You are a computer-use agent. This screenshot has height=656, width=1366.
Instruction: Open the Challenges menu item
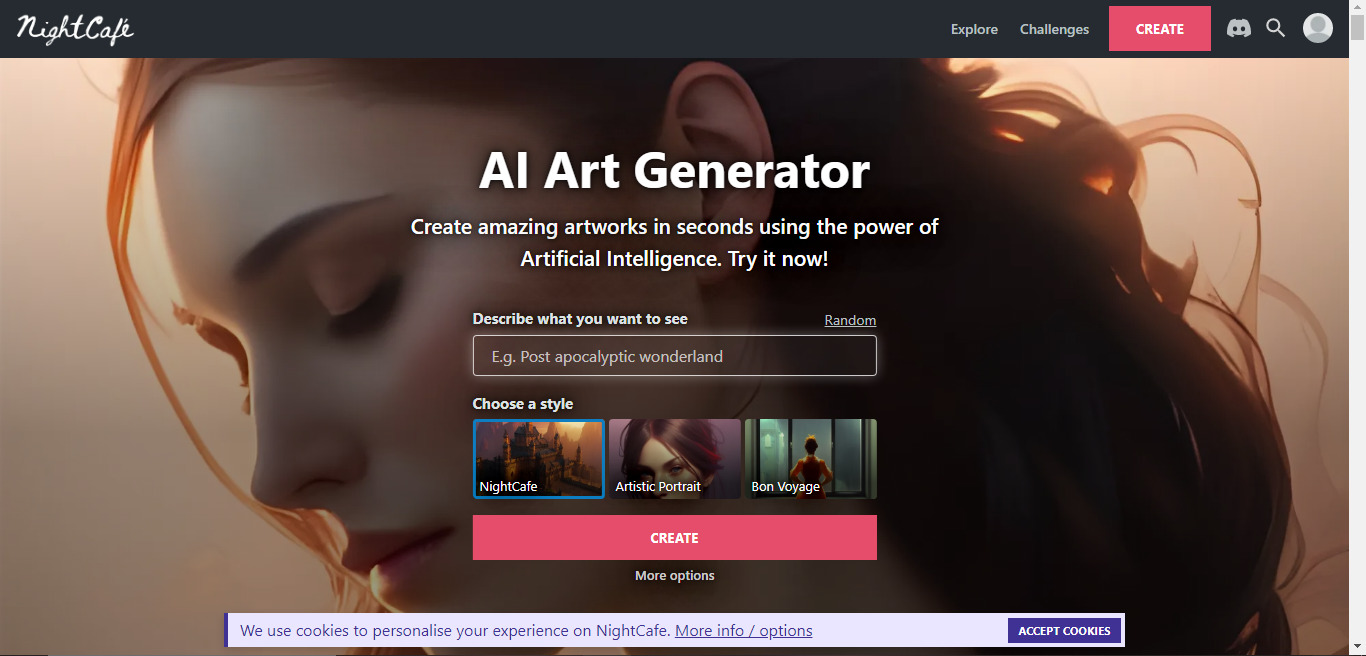pos(1054,29)
